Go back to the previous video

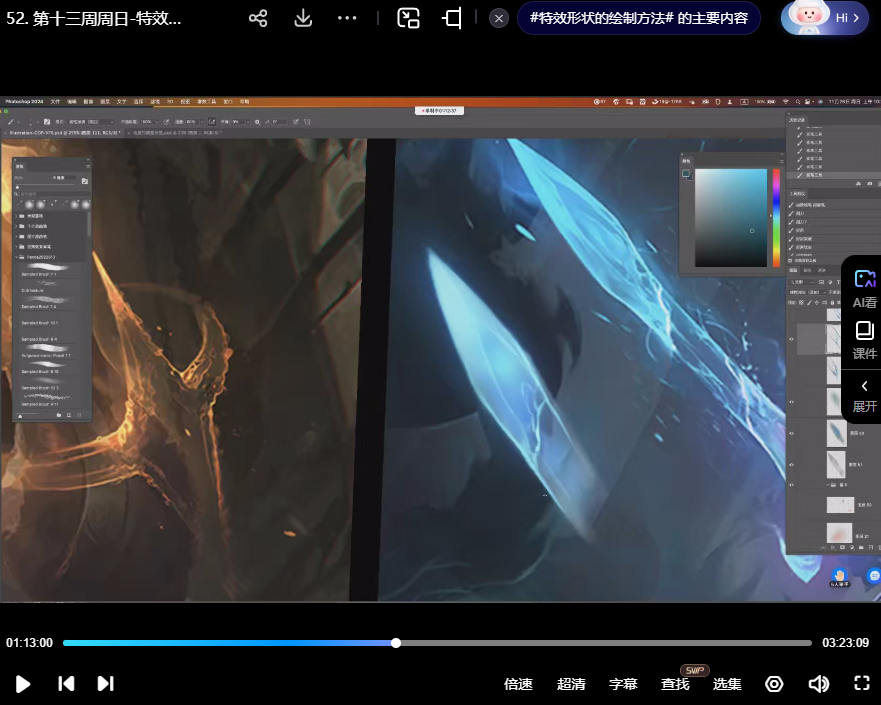click(66, 684)
